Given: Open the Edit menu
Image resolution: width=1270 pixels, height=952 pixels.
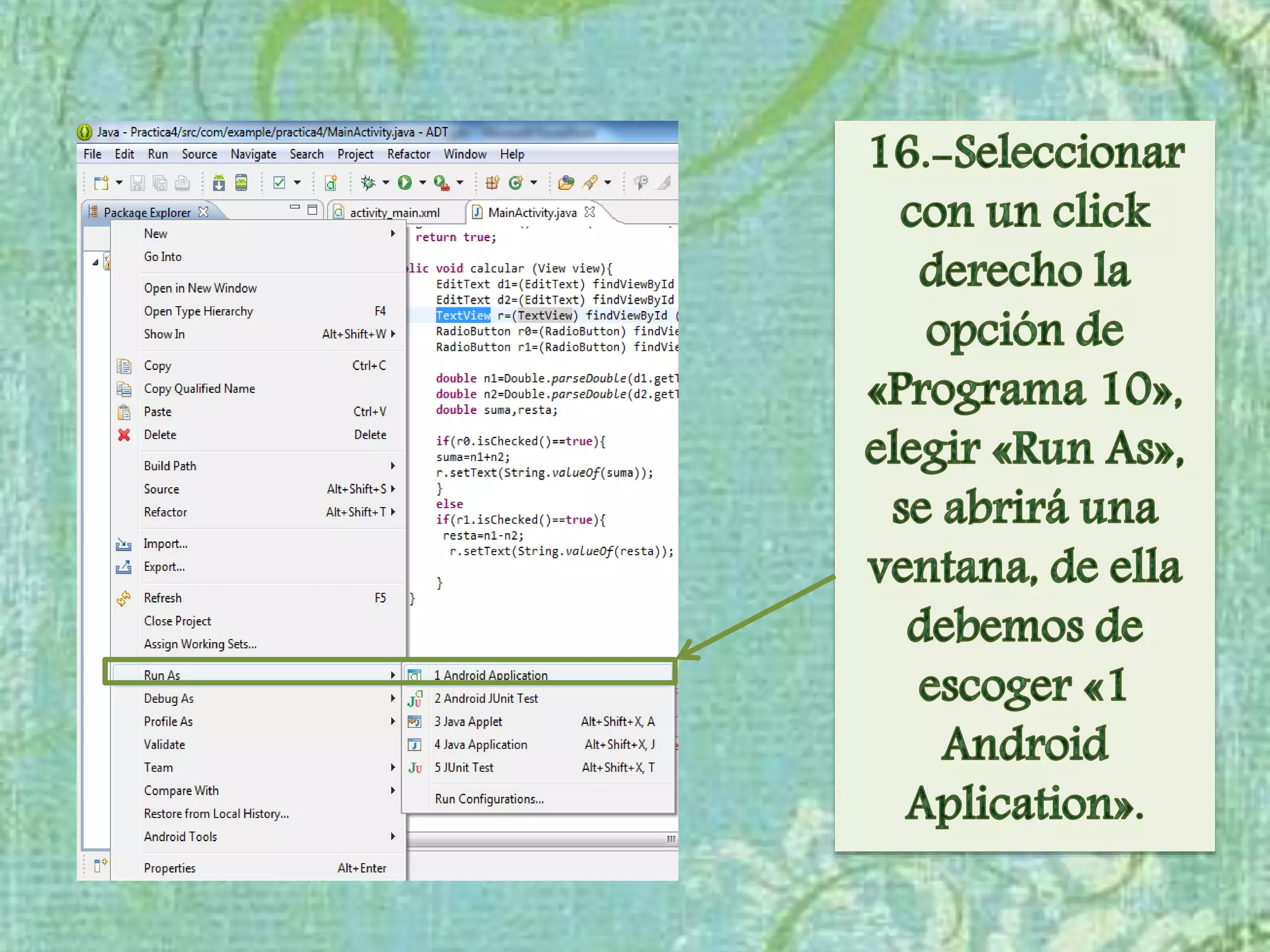Looking at the screenshot, I should click(x=125, y=154).
